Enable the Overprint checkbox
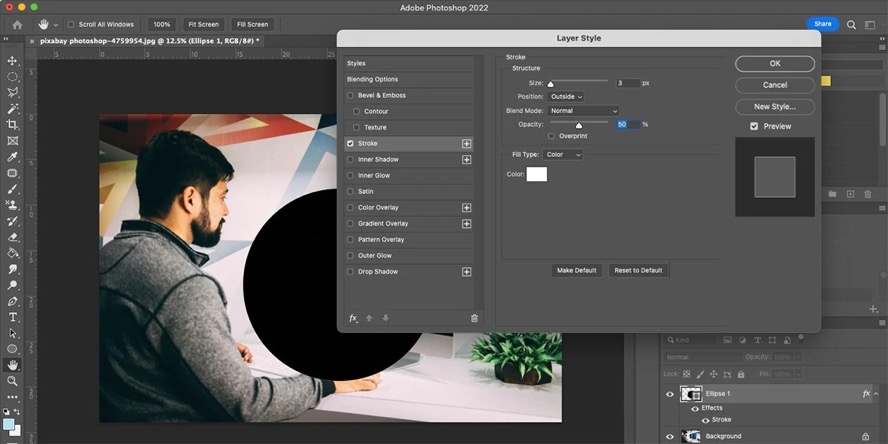Image resolution: width=888 pixels, height=444 pixels. click(552, 136)
